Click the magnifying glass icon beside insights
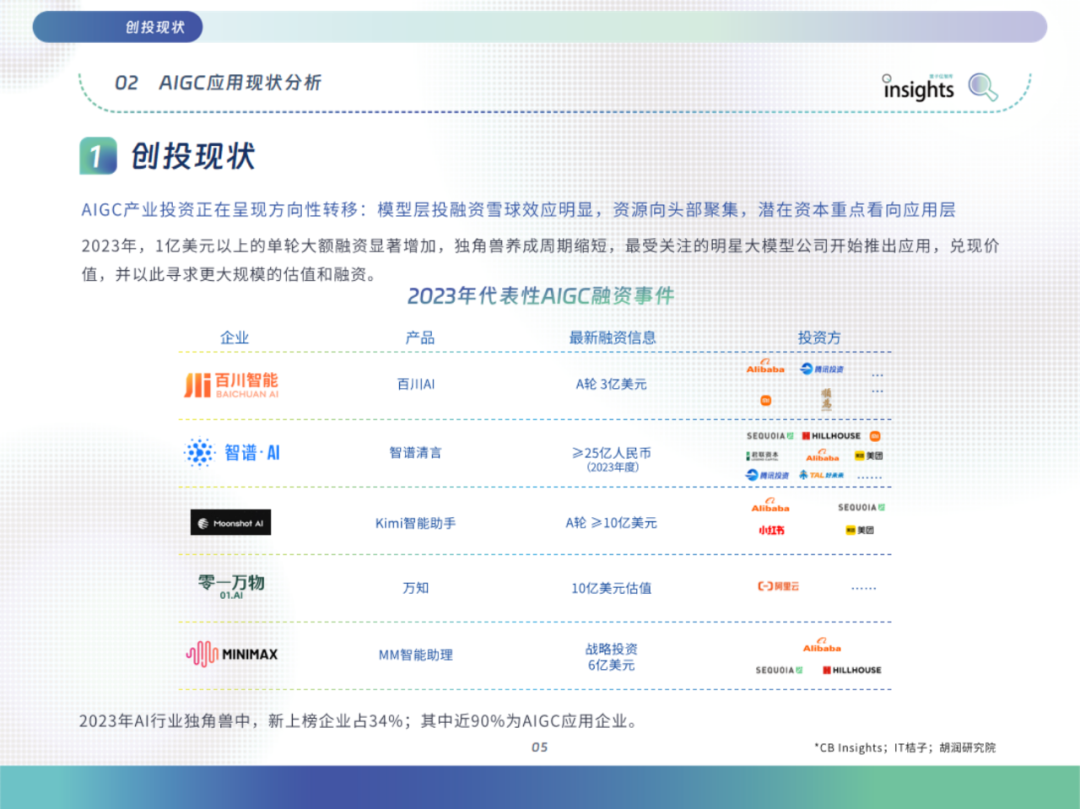1080x809 pixels. (x=983, y=87)
